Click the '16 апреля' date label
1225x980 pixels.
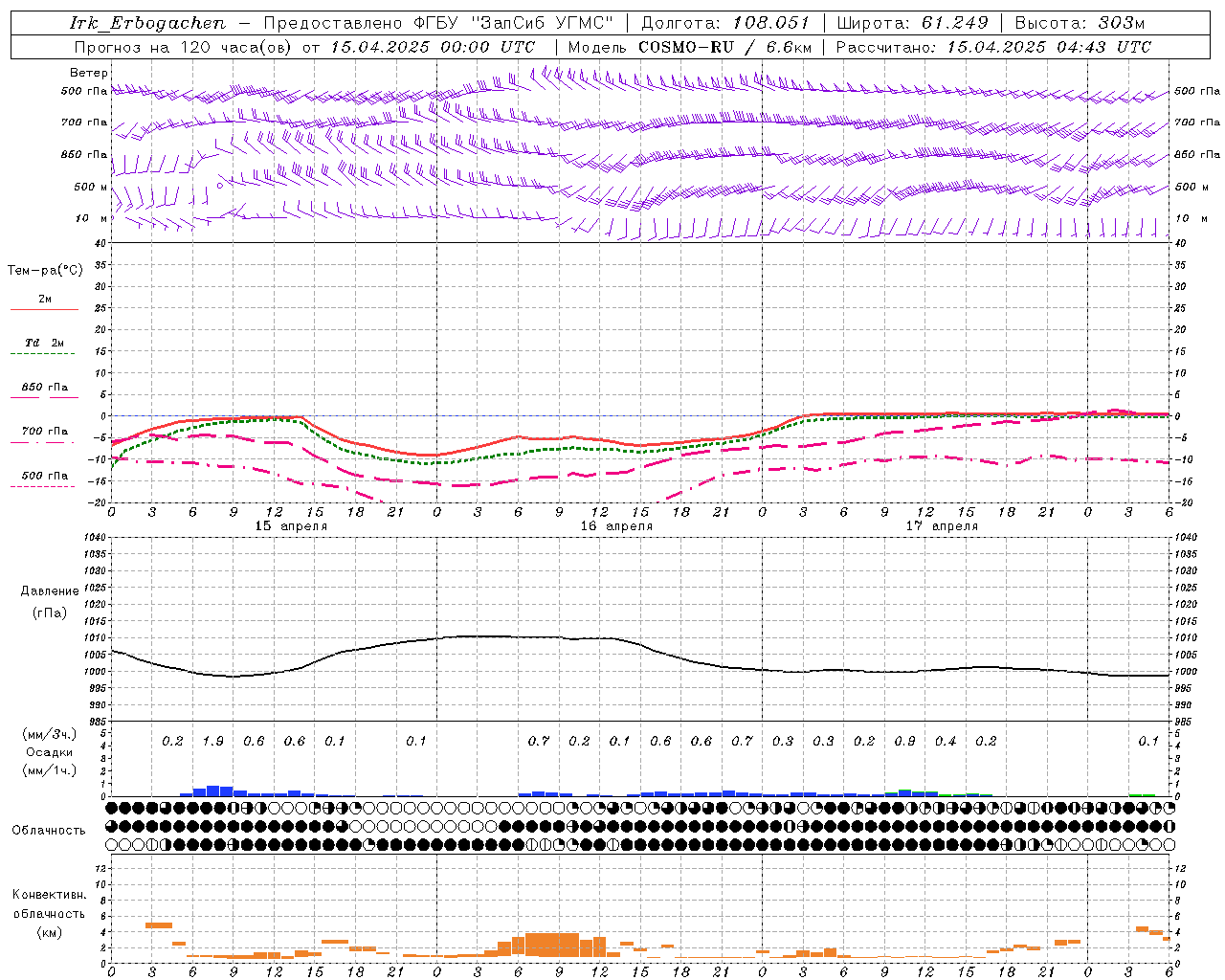click(616, 526)
